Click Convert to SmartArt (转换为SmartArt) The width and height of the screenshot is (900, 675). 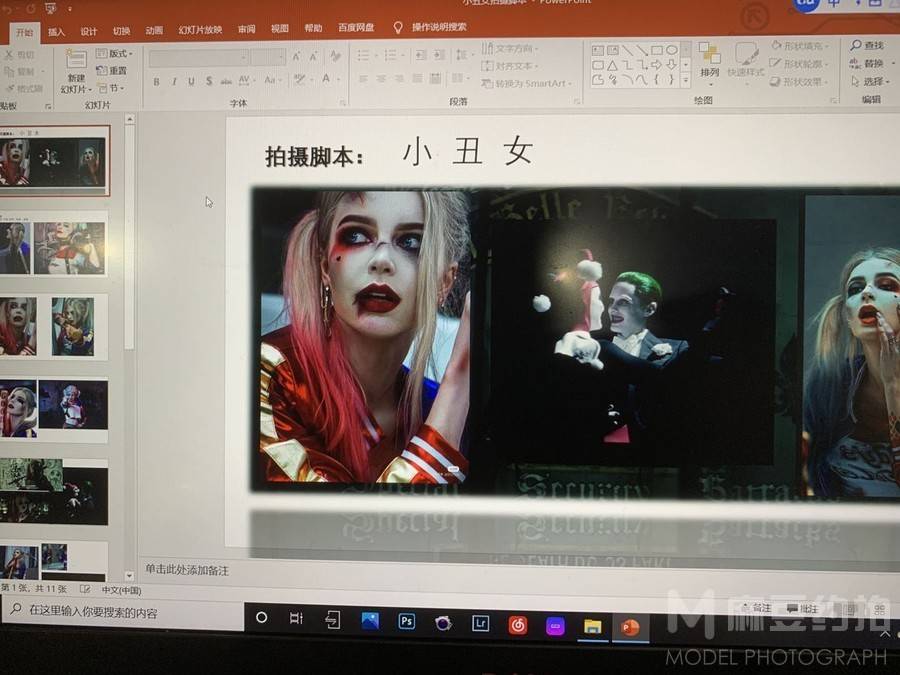[526, 84]
